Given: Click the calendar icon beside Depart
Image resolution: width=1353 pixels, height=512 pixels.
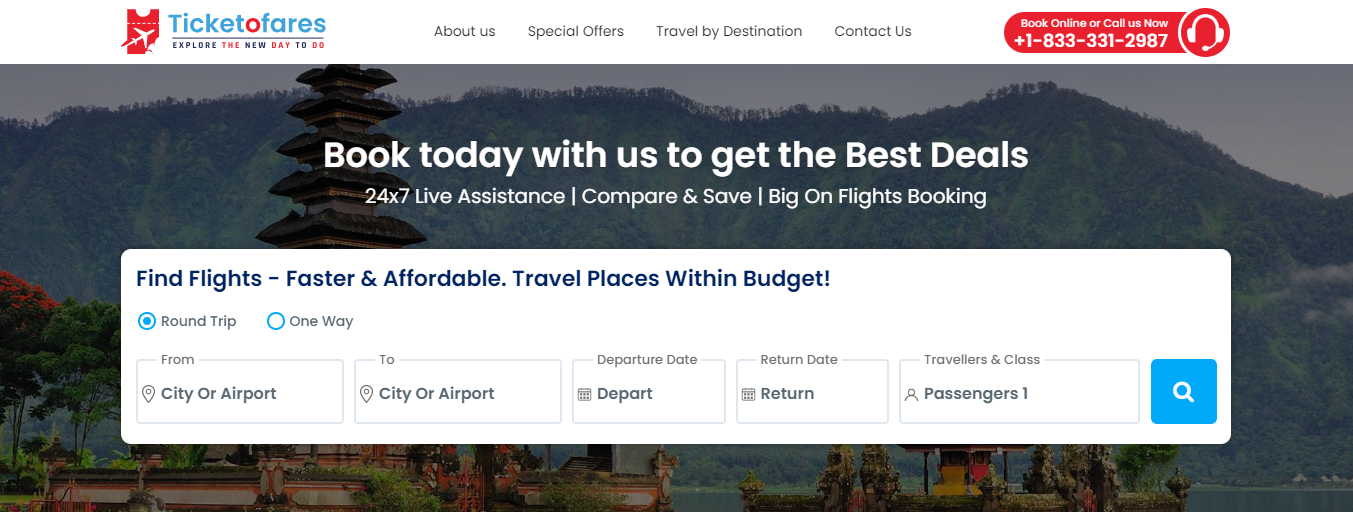Looking at the screenshot, I should 584,395.
